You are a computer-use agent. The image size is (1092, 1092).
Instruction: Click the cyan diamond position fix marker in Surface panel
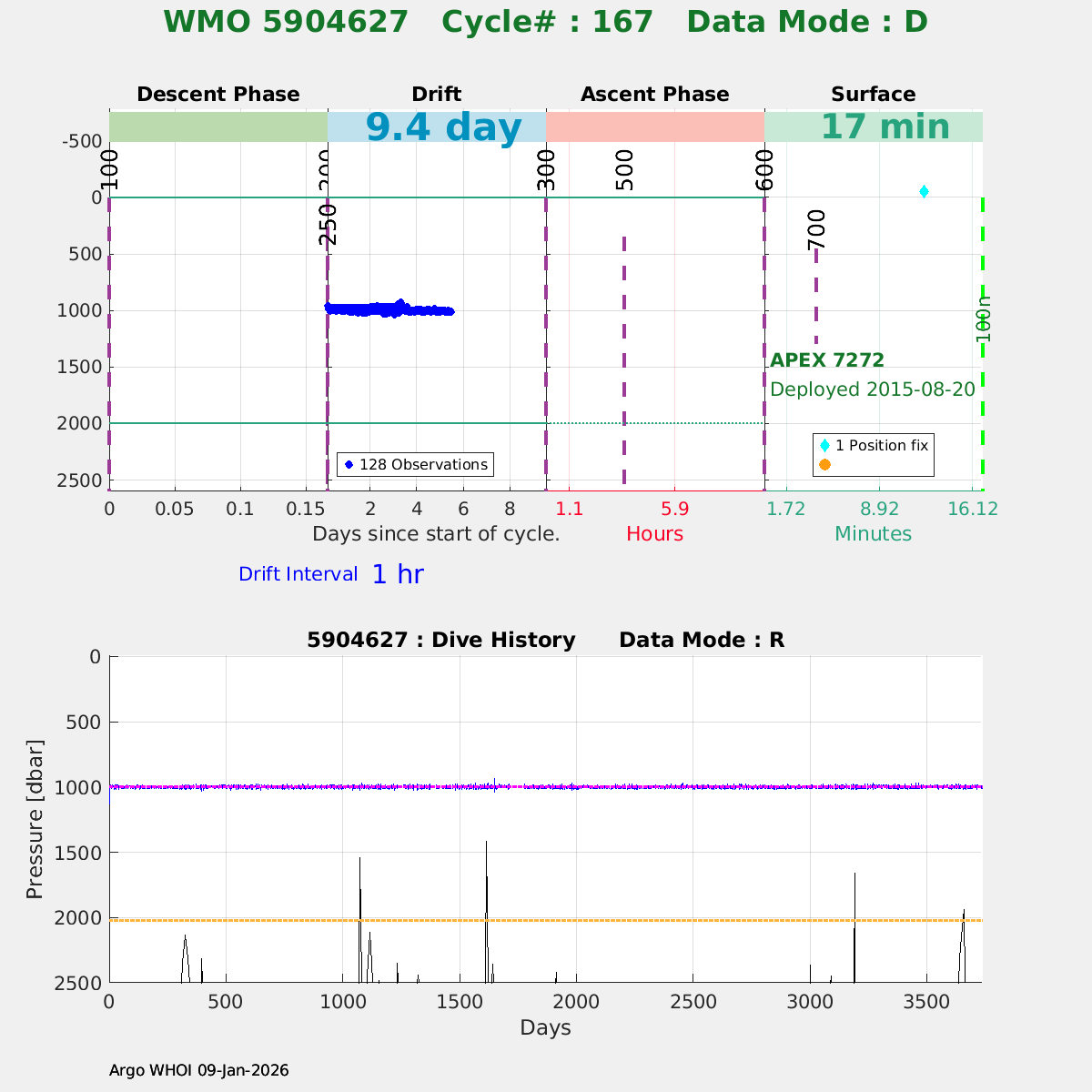[x=924, y=191]
